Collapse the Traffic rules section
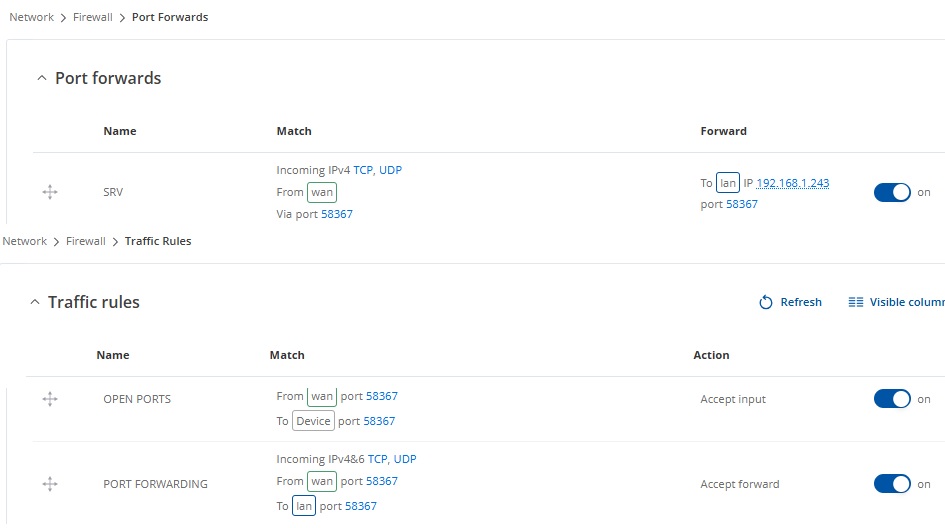This screenshot has width=945, height=528. [35, 302]
